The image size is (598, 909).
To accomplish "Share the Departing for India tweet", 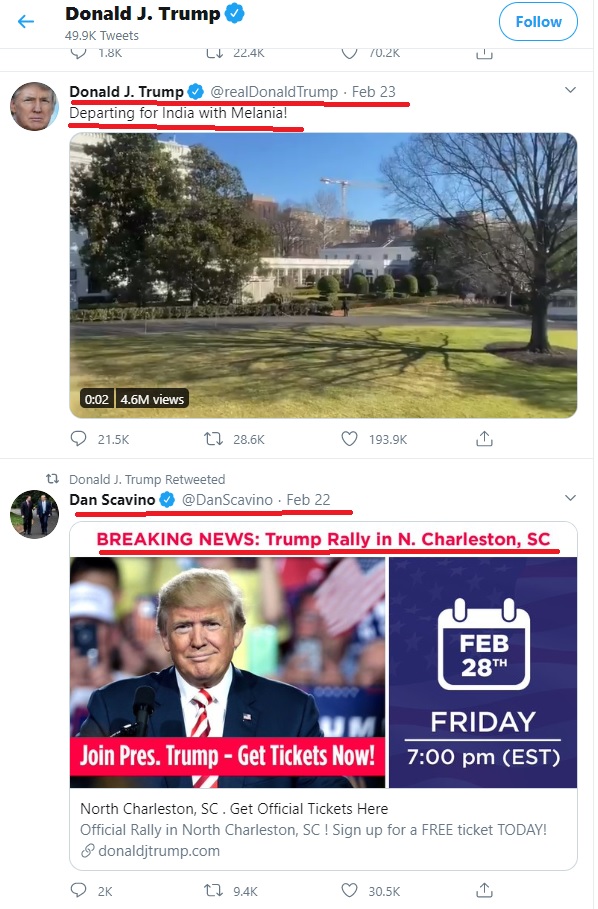I will pyautogui.click(x=484, y=439).
